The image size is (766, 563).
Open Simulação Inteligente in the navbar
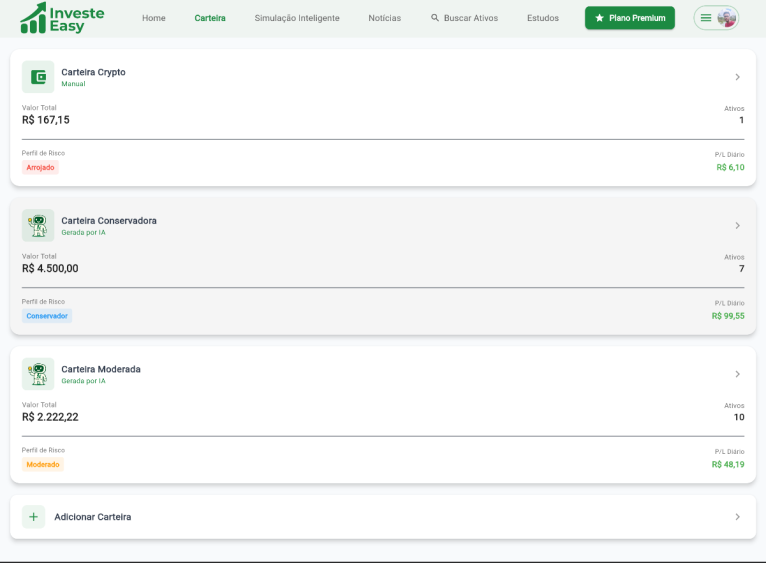[x=297, y=18]
